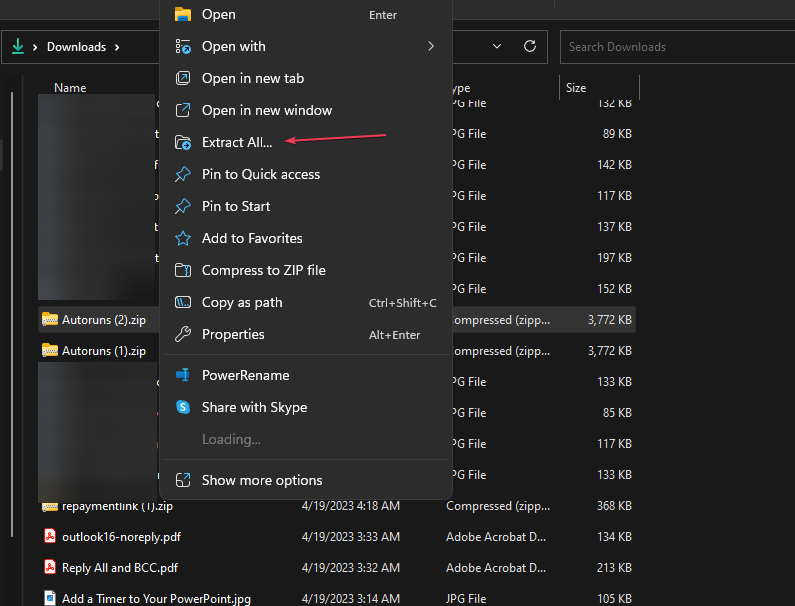795x606 pixels.
Task: Expand the chevron before Downloads in breadcrumb
Action: point(35,47)
